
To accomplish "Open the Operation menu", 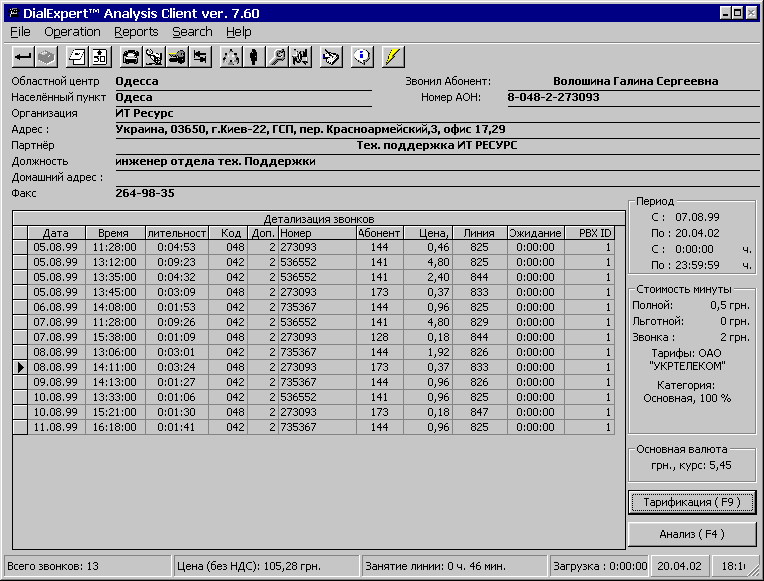I will point(72,32).
